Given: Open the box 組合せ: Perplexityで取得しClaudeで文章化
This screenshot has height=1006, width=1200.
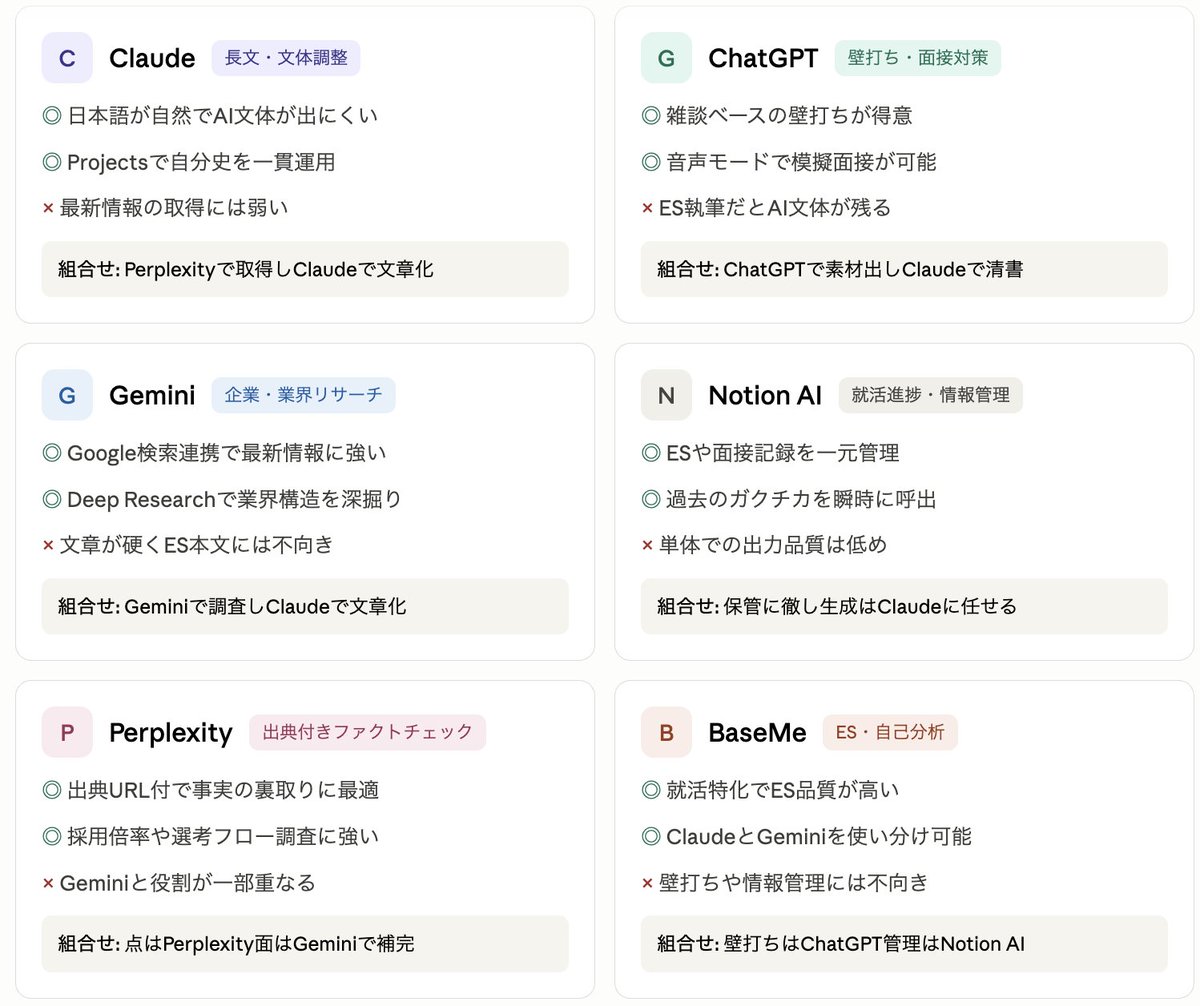Looking at the screenshot, I should (305, 269).
